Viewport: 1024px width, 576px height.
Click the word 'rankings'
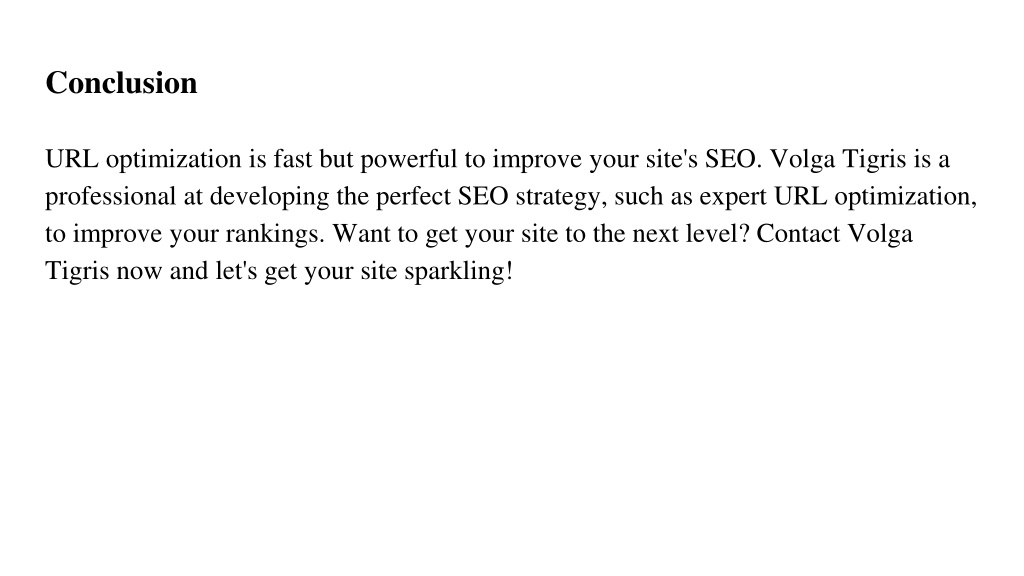point(275,234)
